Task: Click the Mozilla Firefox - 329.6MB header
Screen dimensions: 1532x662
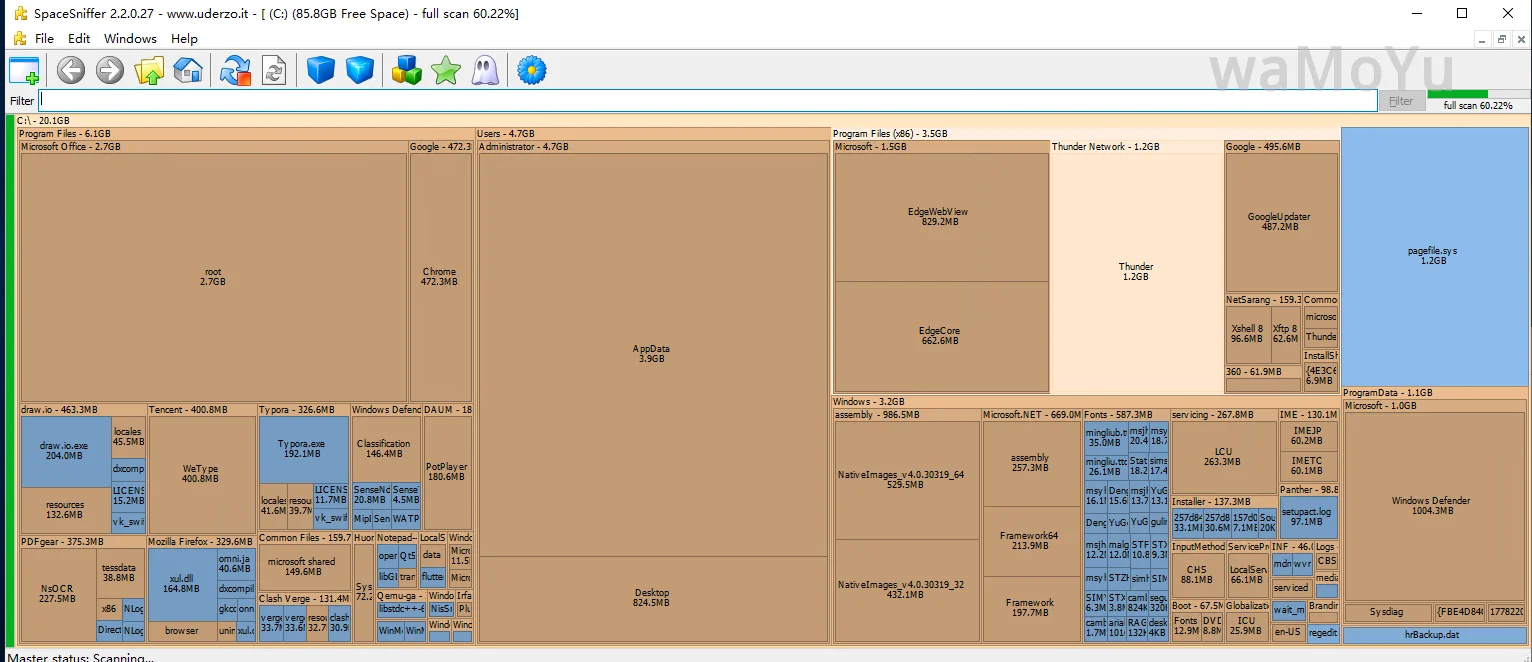Action: pos(201,541)
